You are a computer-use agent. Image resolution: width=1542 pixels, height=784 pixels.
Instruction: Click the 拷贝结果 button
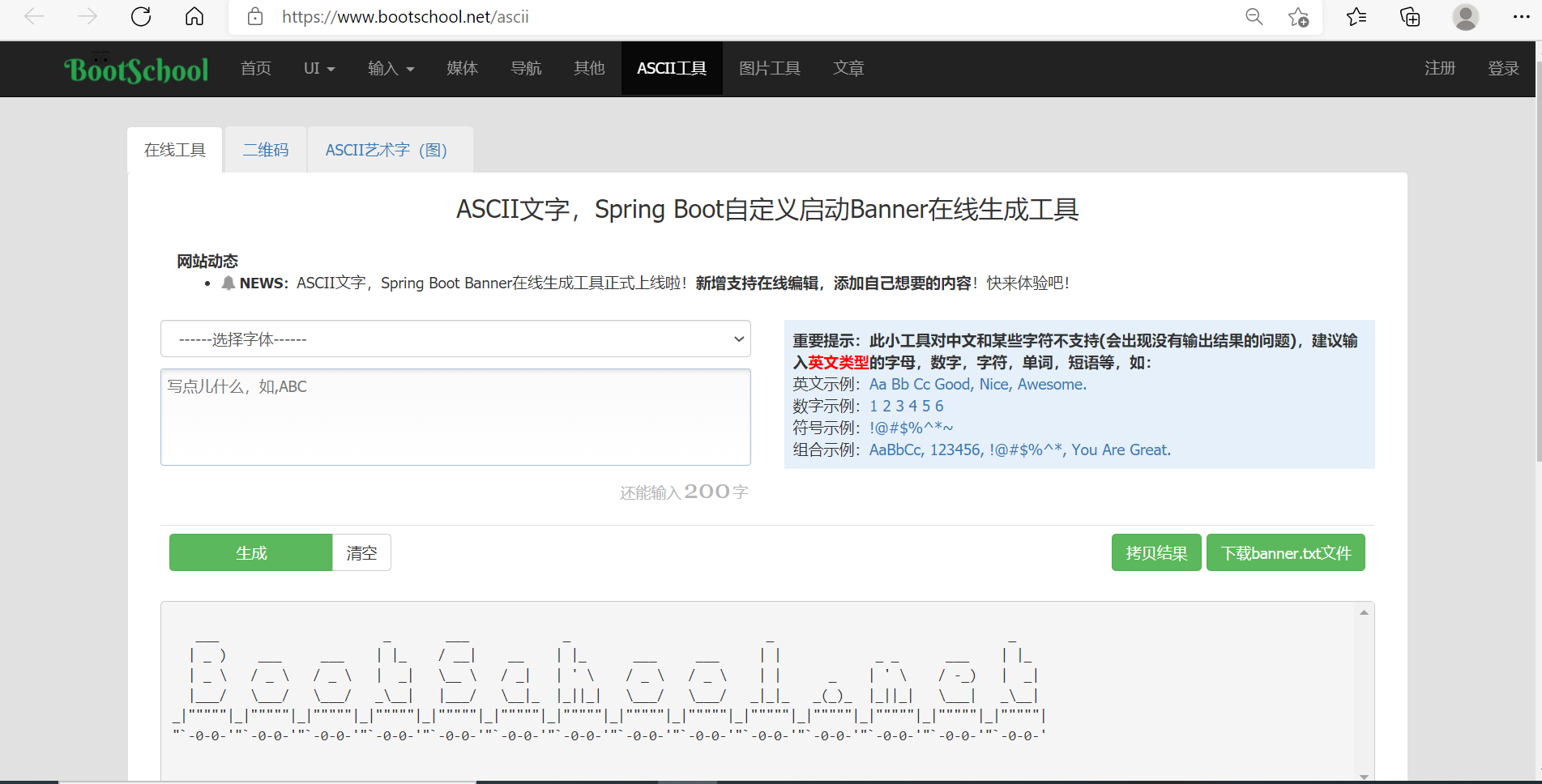pyautogui.click(x=1156, y=552)
